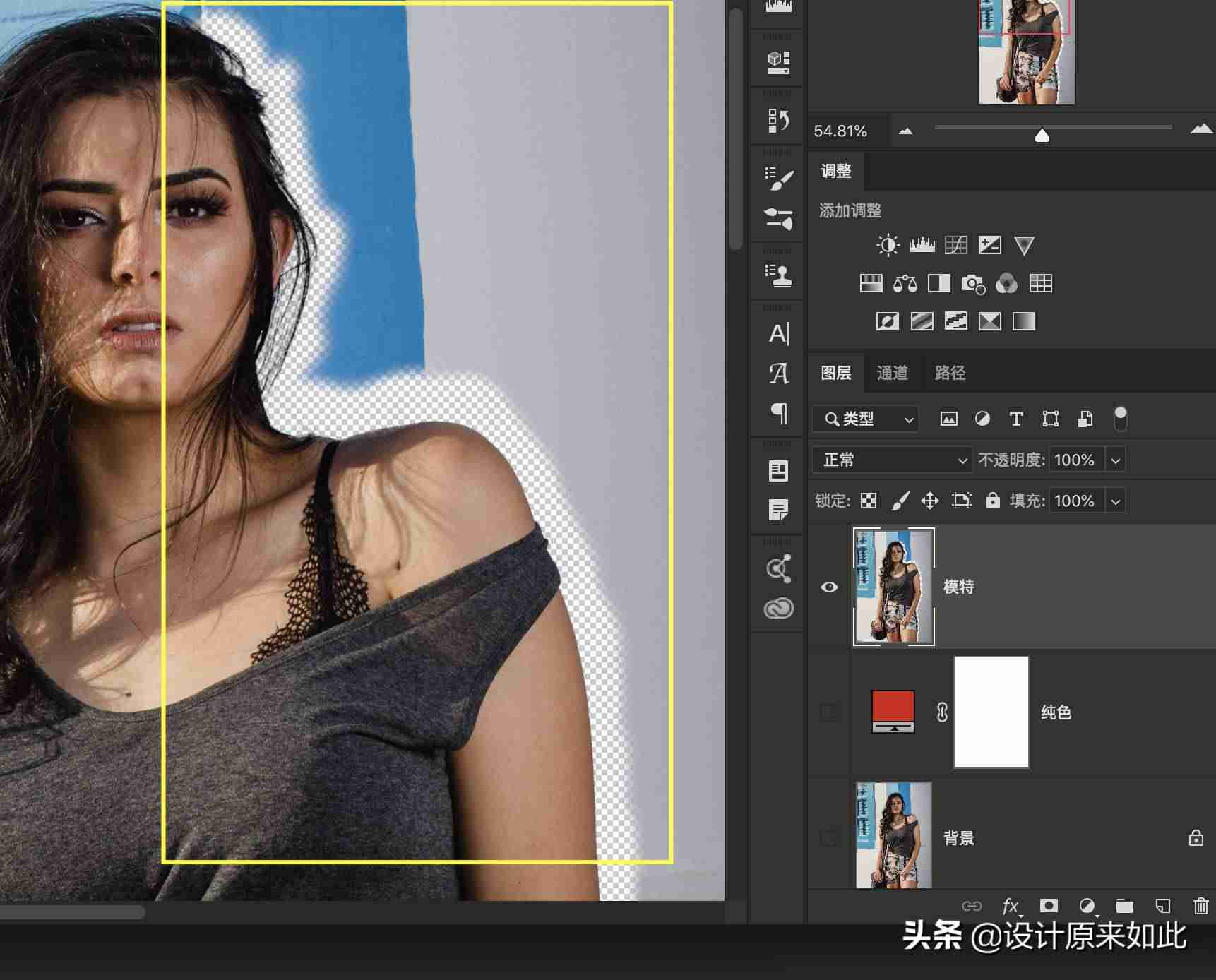This screenshot has width=1216, height=980.
Task: Hide the 模特 layer
Action: (x=830, y=587)
